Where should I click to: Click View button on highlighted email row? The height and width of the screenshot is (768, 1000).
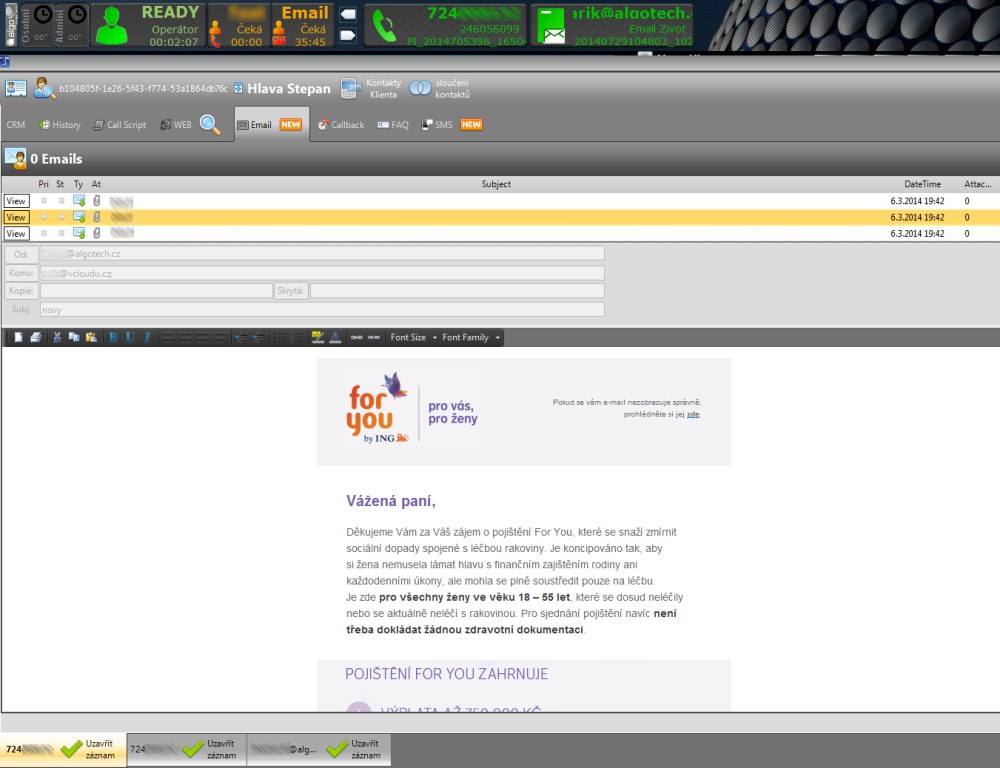16,218
